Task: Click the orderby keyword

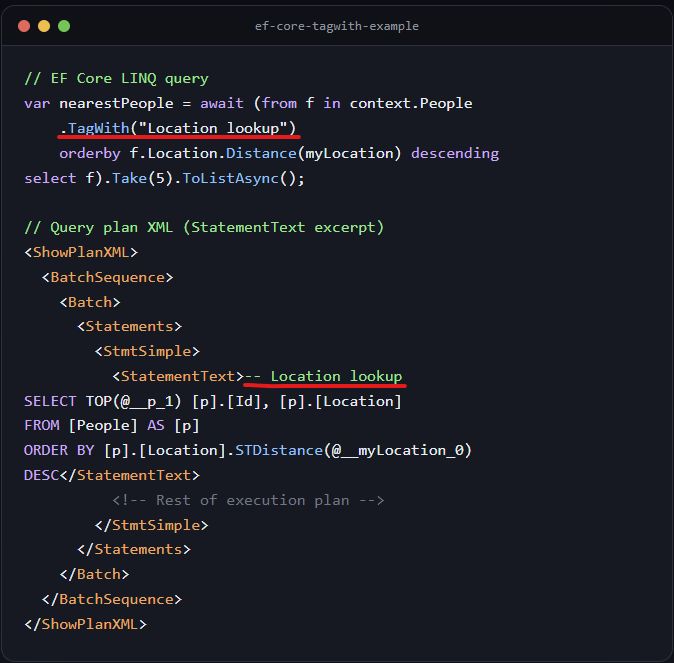Action: [x=90, y=153]
